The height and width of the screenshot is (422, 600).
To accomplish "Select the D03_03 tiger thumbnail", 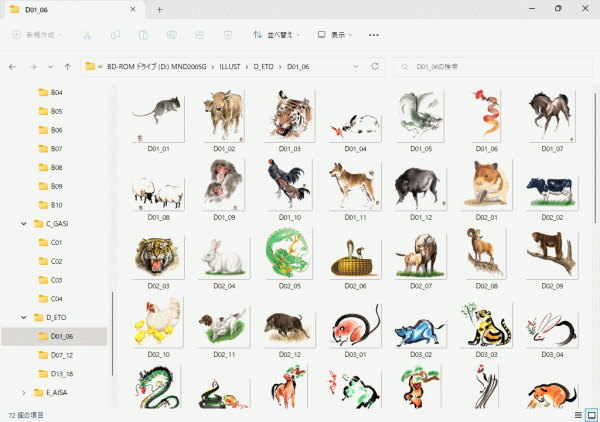I will (486, 324).
